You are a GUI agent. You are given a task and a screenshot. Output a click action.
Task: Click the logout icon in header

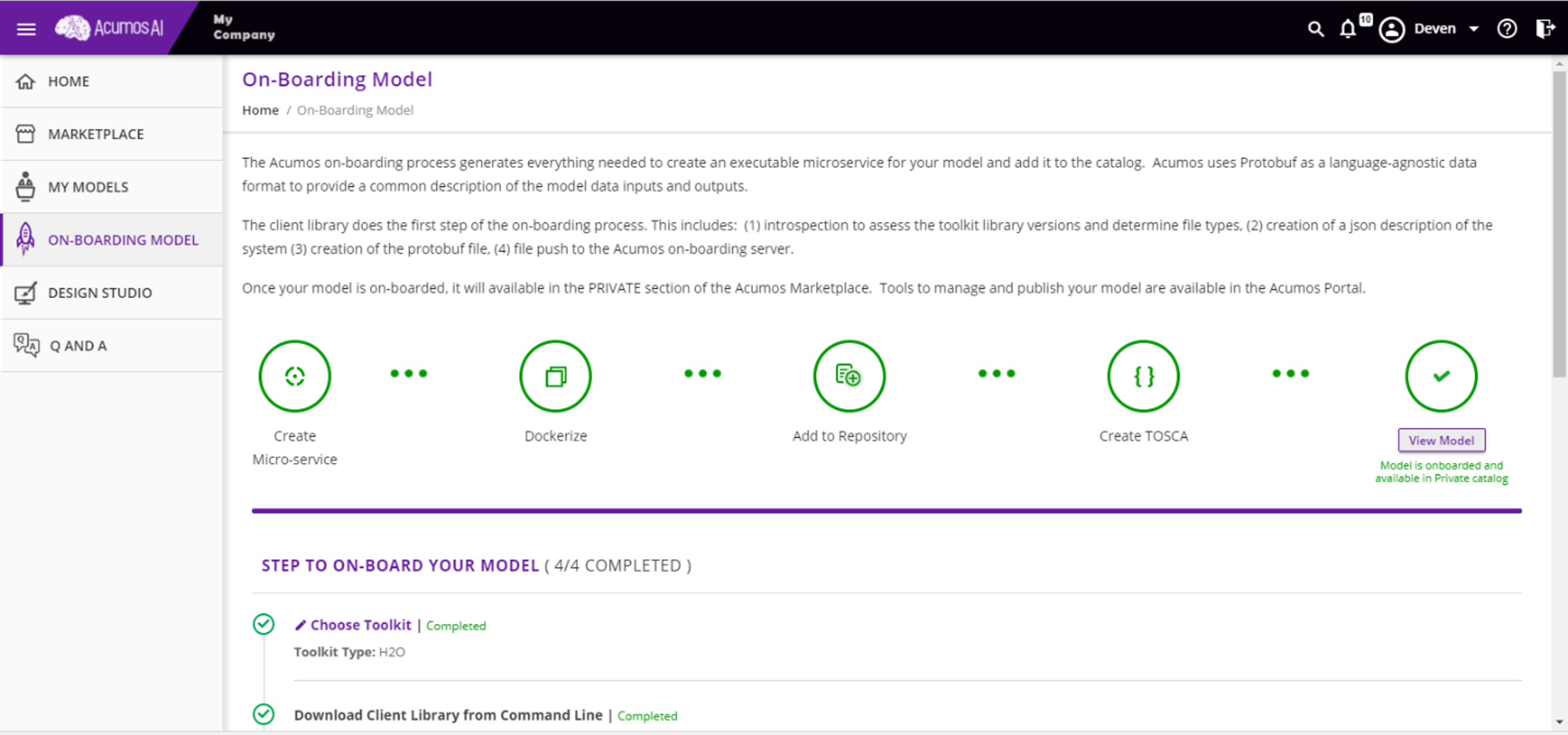pyautogui.click(x=1545, y=29)
